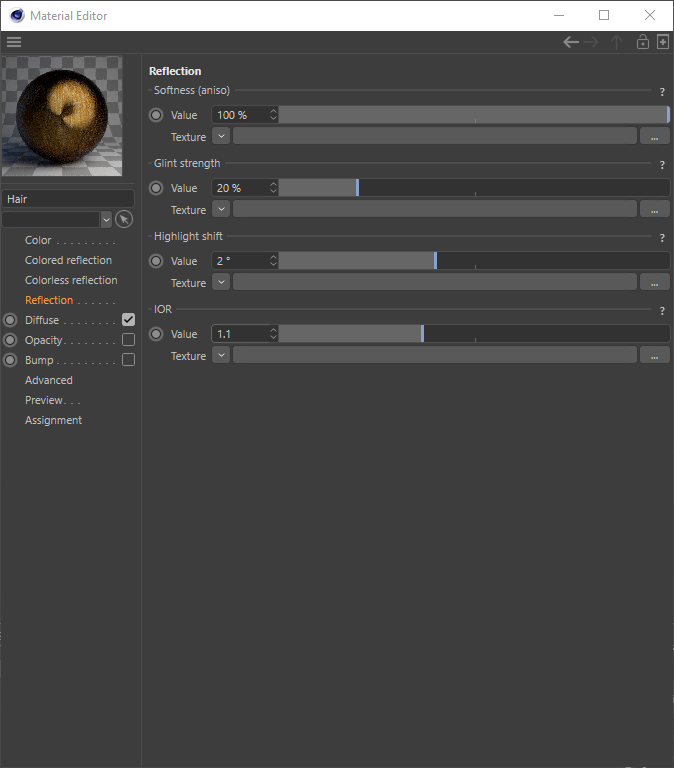Click the material preview sphere thumbnail
The height and width of the screenshot is (768, 674).
pos(62,116)
